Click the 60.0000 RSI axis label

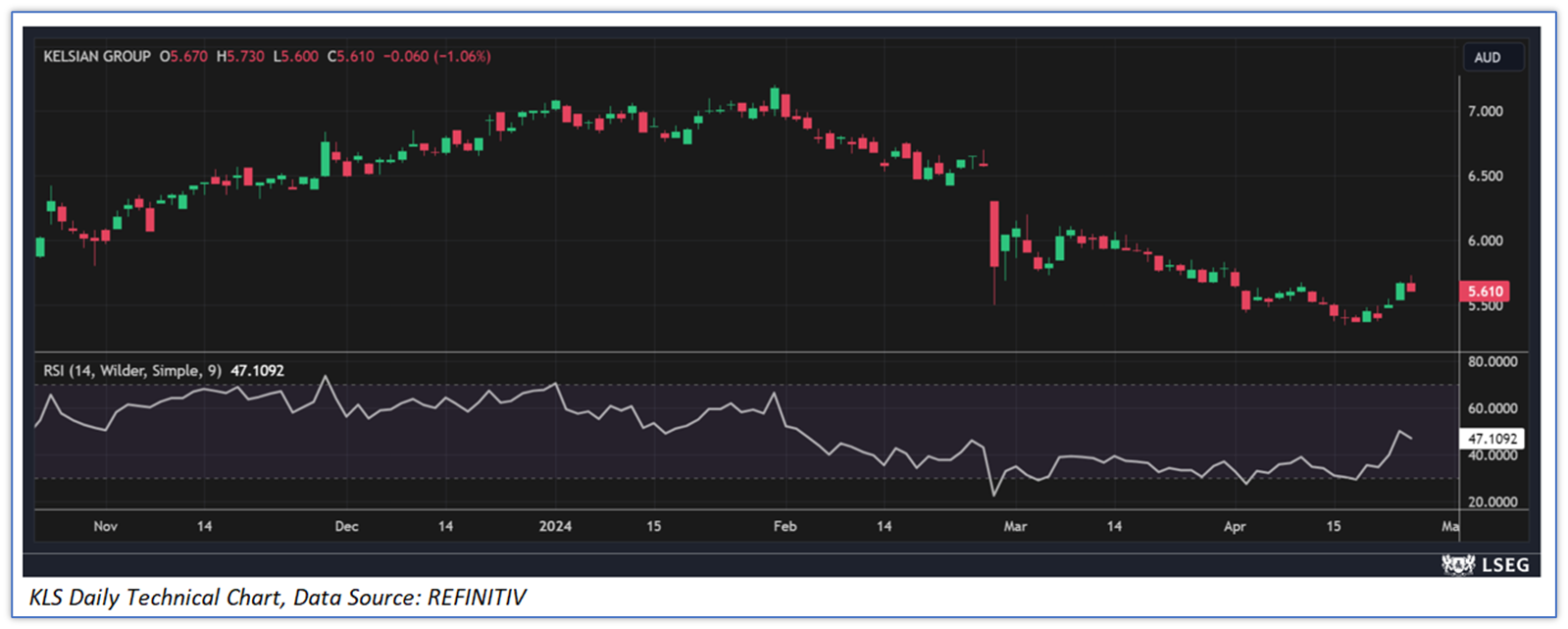tap(1492, 408)
